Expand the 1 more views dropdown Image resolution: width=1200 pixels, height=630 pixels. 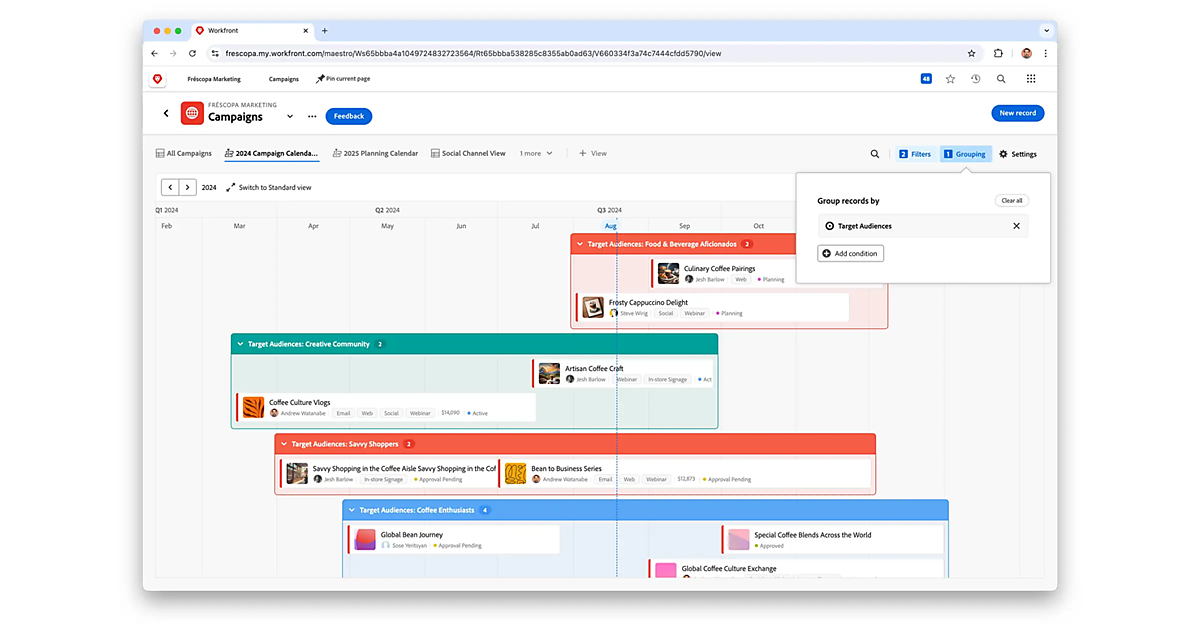pyautogui.click(x=536, y=154)
